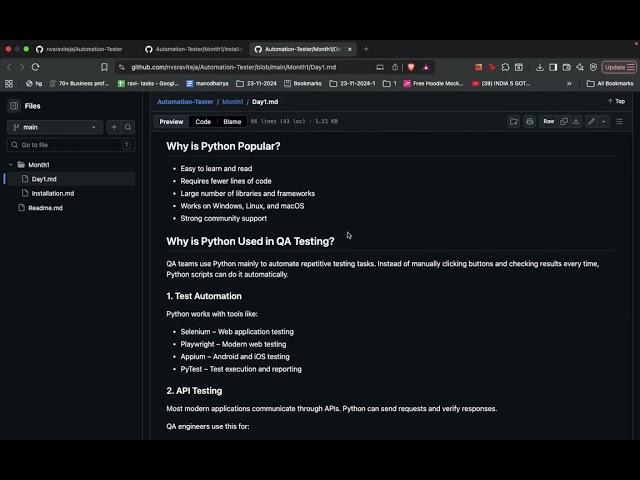Collapse the Month1 folder tree
Image resolution: width=640 pixels, height=480 pixels.
(x=11, y=165)
